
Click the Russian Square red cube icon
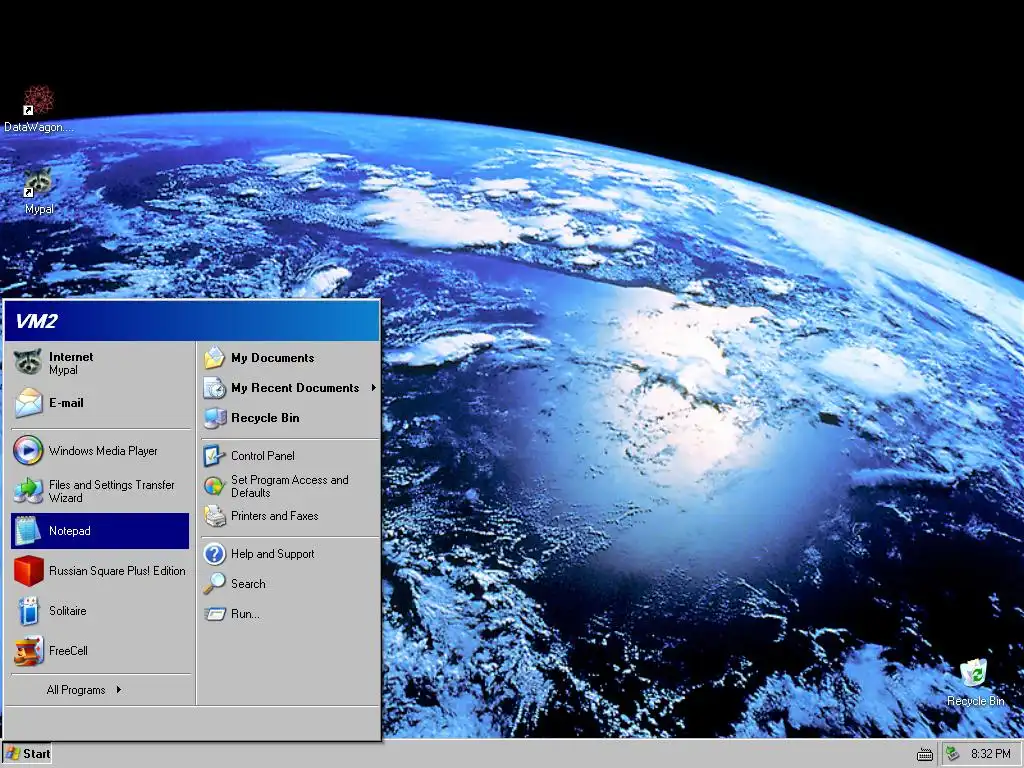tap(28, 571)
